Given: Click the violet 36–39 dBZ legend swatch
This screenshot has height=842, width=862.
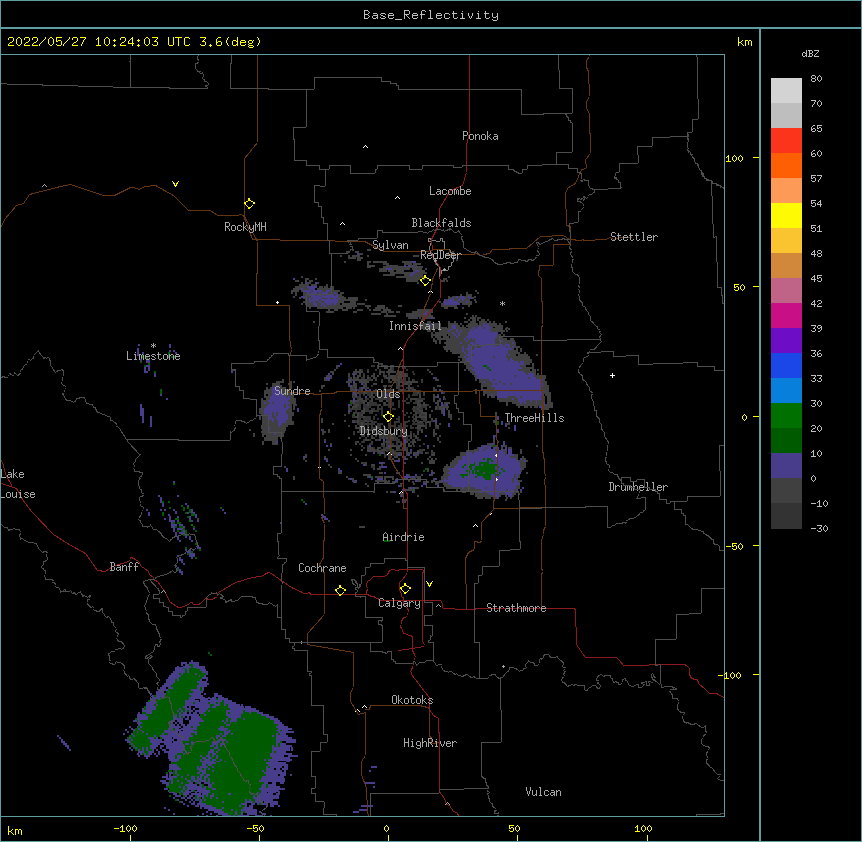Looking at the screenshot, I should [x=786, y=341].
